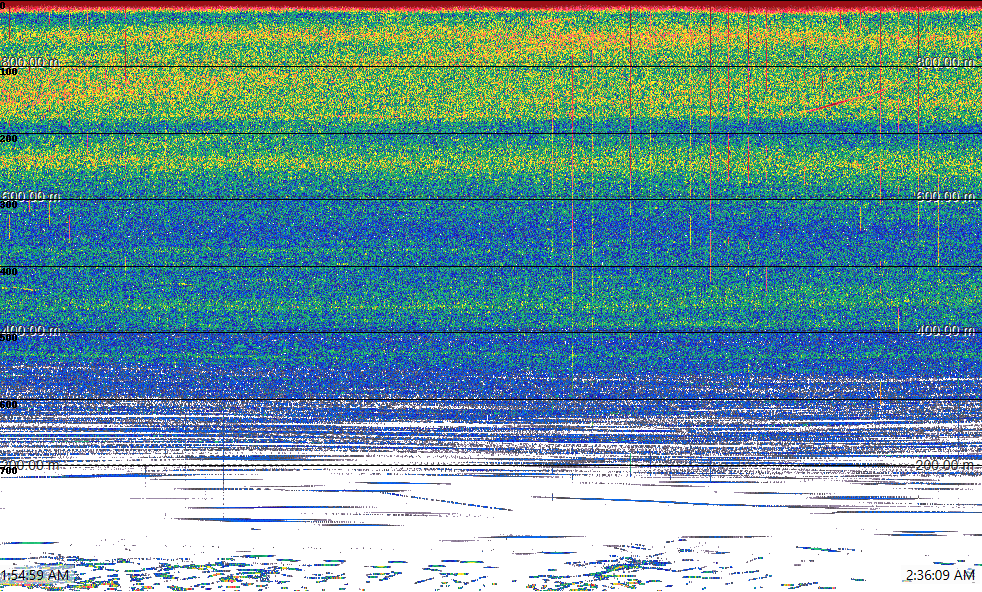Select the right-edge 200.00 m range label
This screenshot has height=592, width=982.
946,465
